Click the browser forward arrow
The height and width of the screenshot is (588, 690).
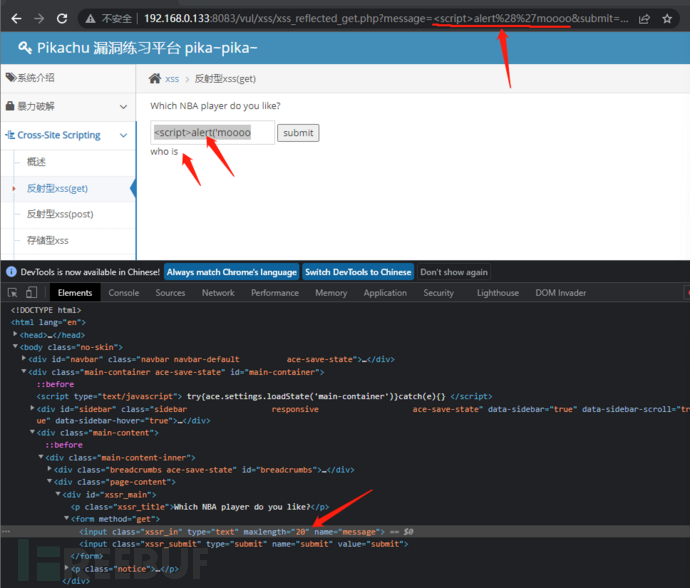[x=39, y=18]
